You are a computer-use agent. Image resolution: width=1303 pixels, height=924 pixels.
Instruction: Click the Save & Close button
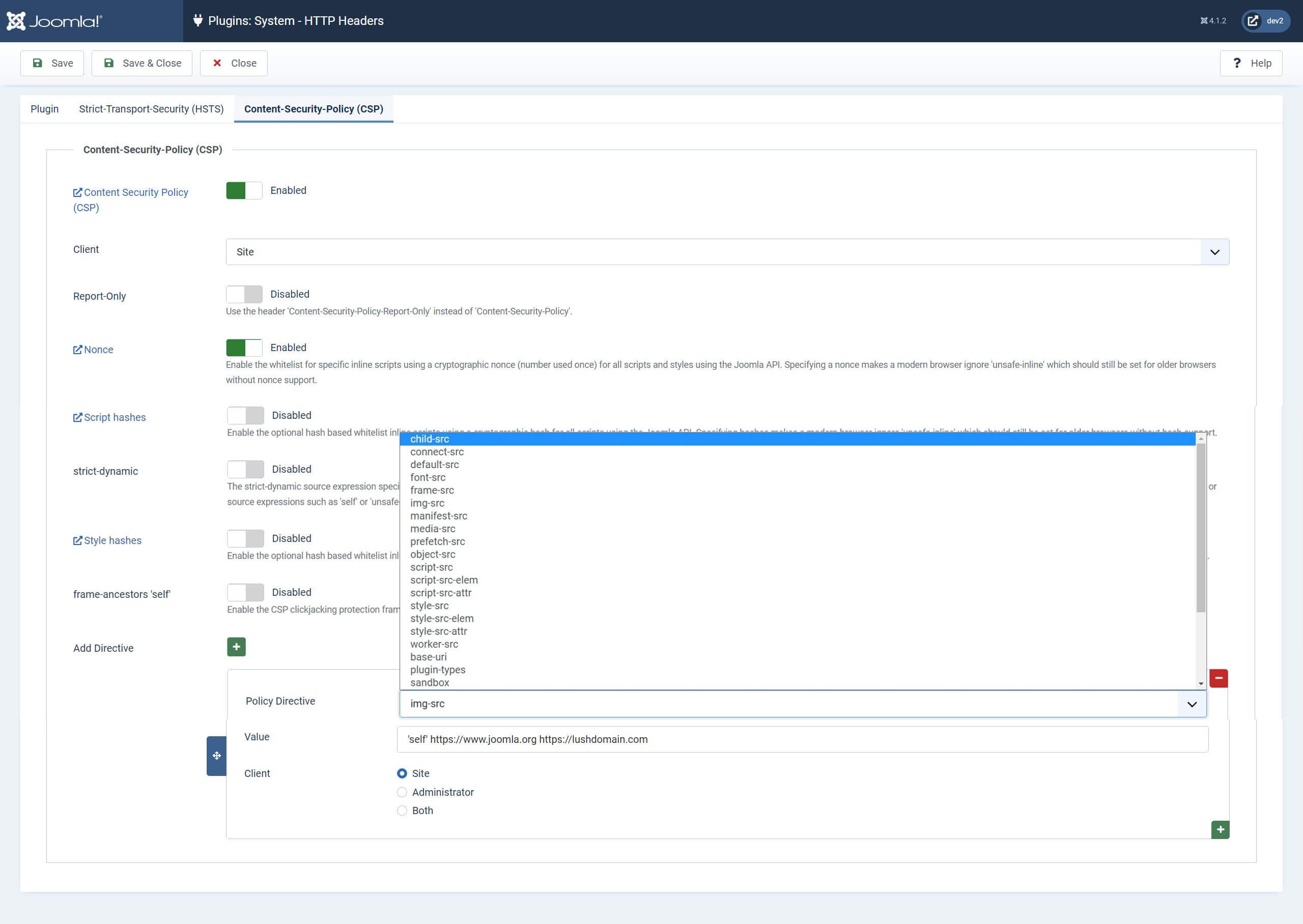click(141, 63)
